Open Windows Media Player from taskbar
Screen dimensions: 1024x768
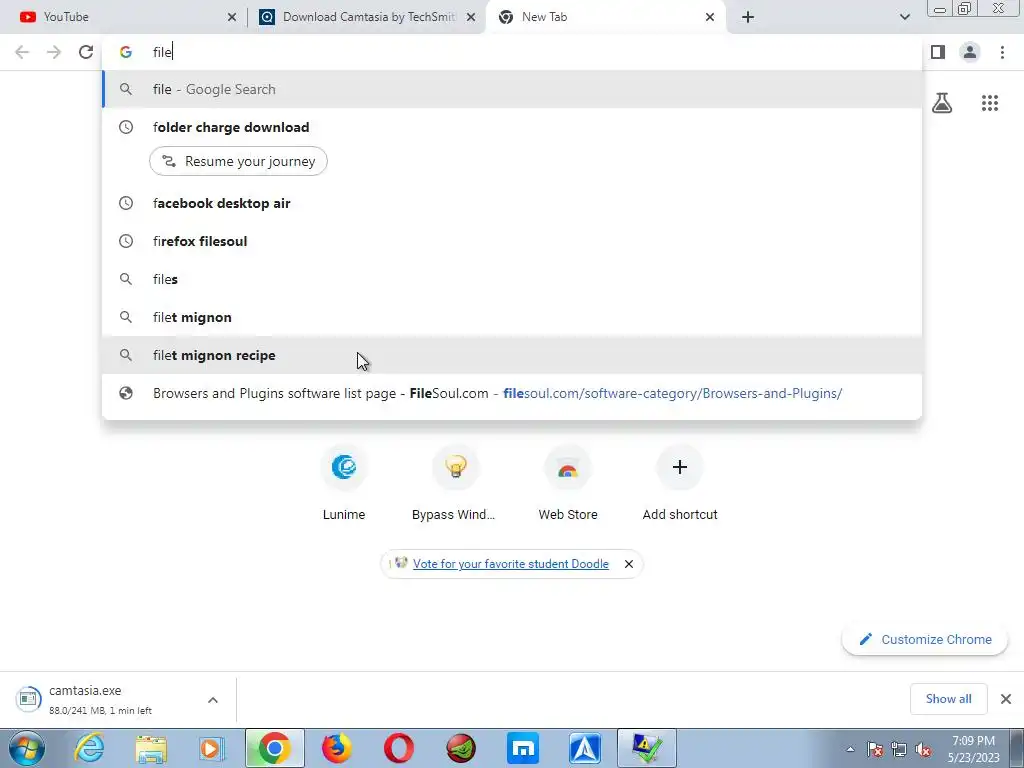pos(212,748)
